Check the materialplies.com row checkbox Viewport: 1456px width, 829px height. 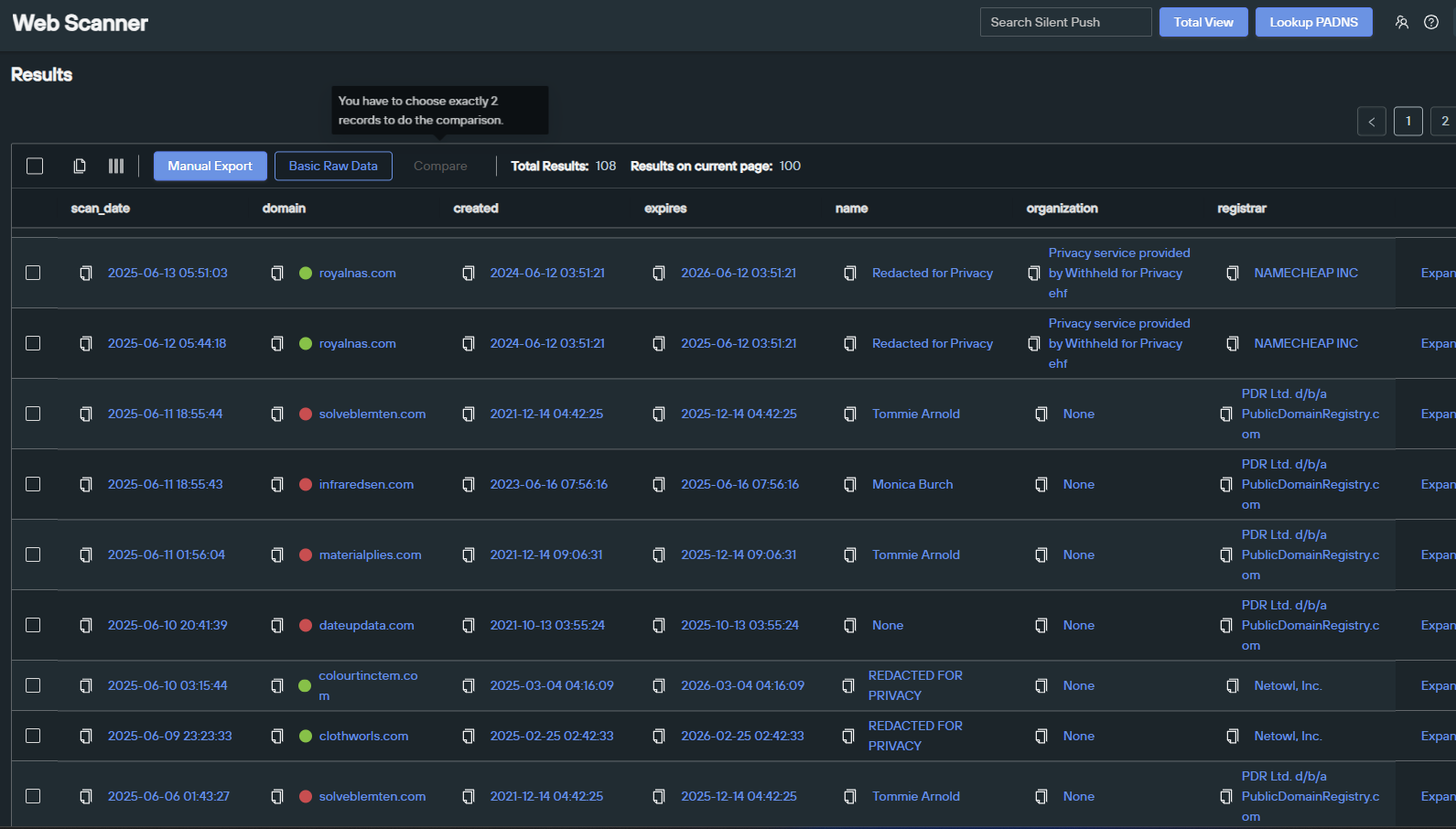33,554
